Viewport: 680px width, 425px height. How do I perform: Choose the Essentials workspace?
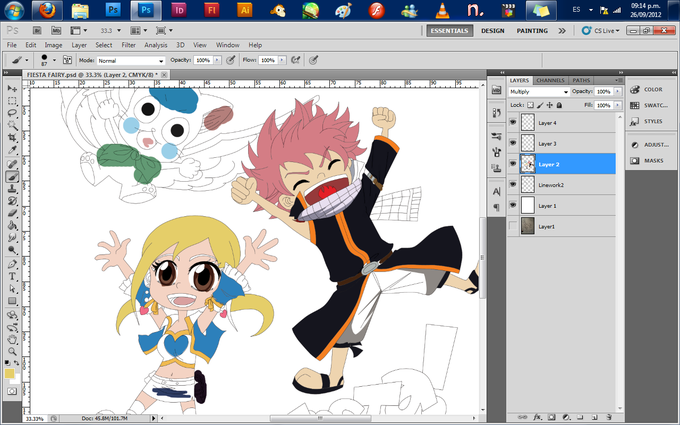click(449, 30)
